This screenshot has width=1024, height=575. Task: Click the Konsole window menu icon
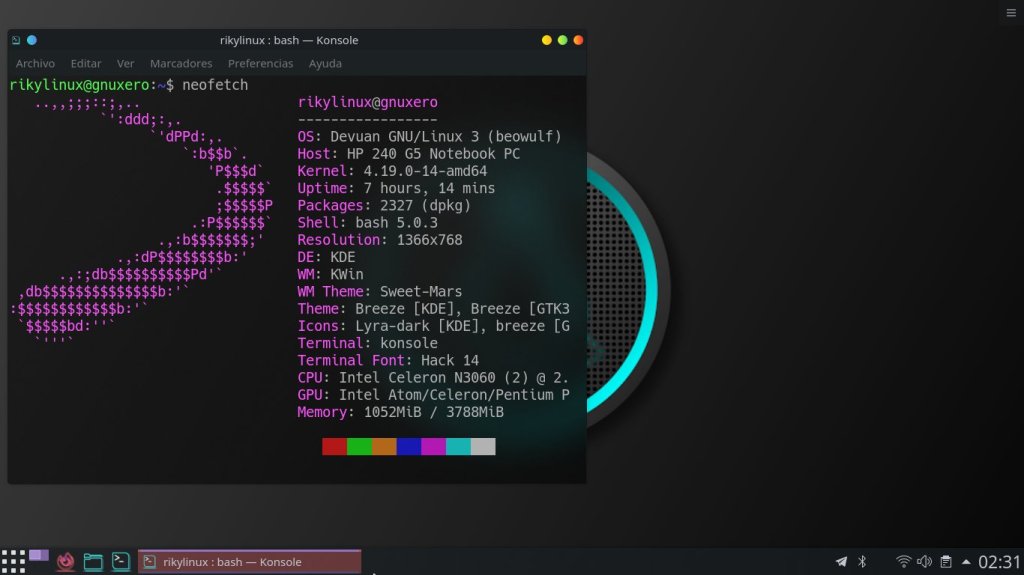tap(16, 40)
